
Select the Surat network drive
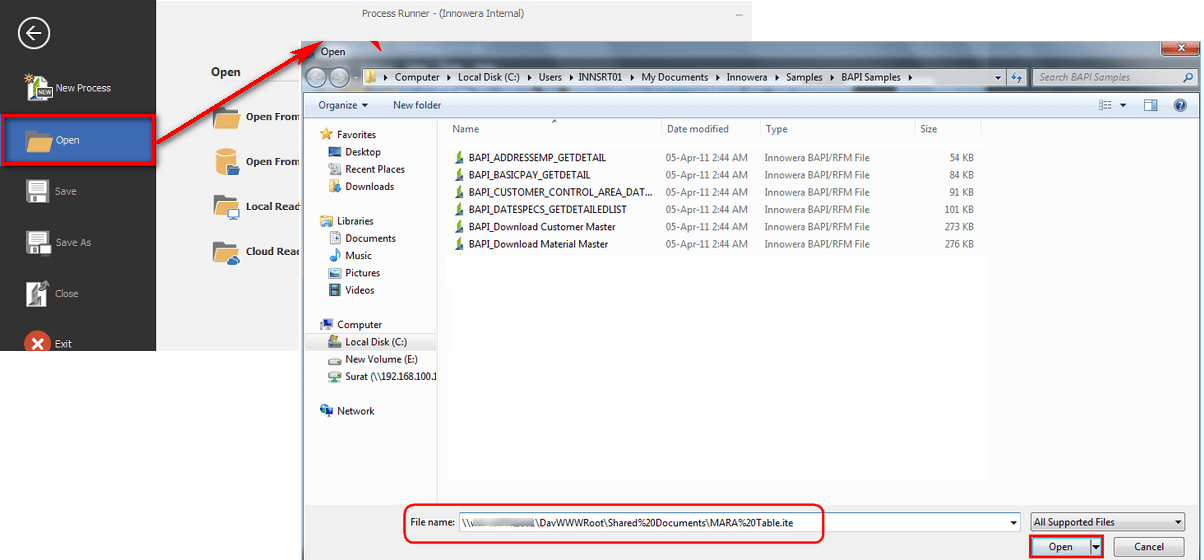(x=383, y=377)
